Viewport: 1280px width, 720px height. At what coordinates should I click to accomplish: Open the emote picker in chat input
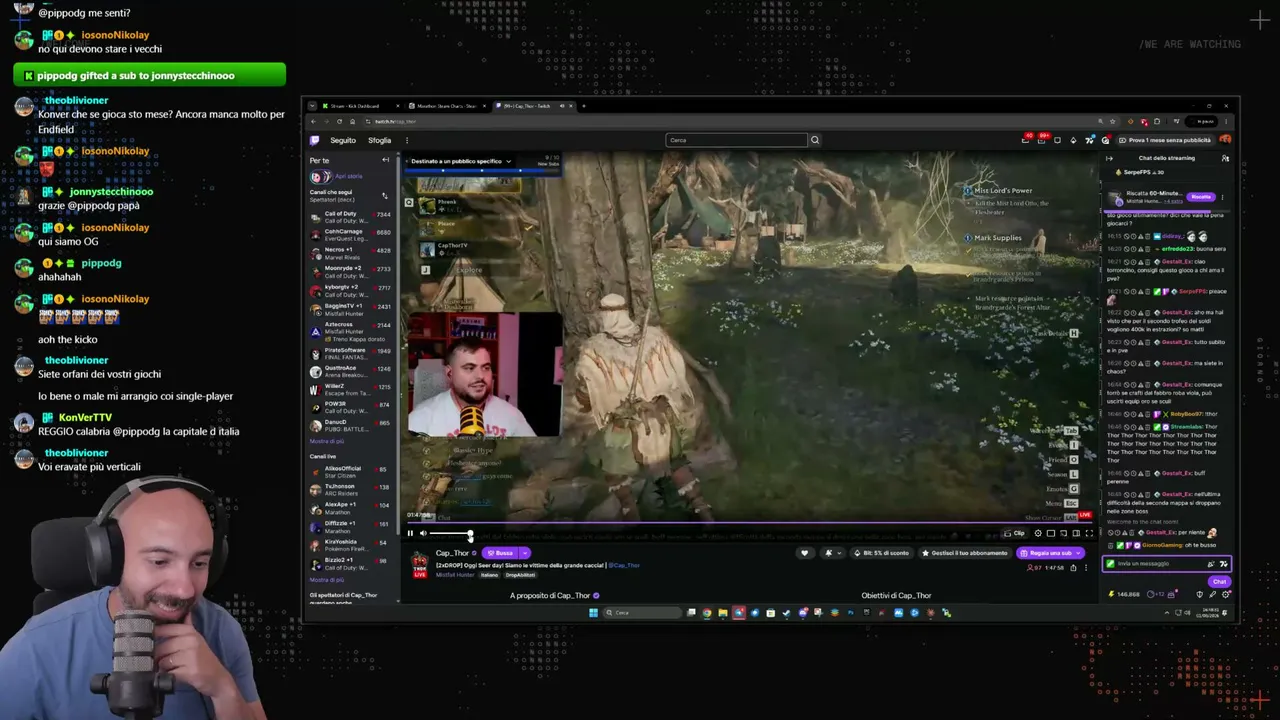pyautogui.click(x=1223, y=564)
